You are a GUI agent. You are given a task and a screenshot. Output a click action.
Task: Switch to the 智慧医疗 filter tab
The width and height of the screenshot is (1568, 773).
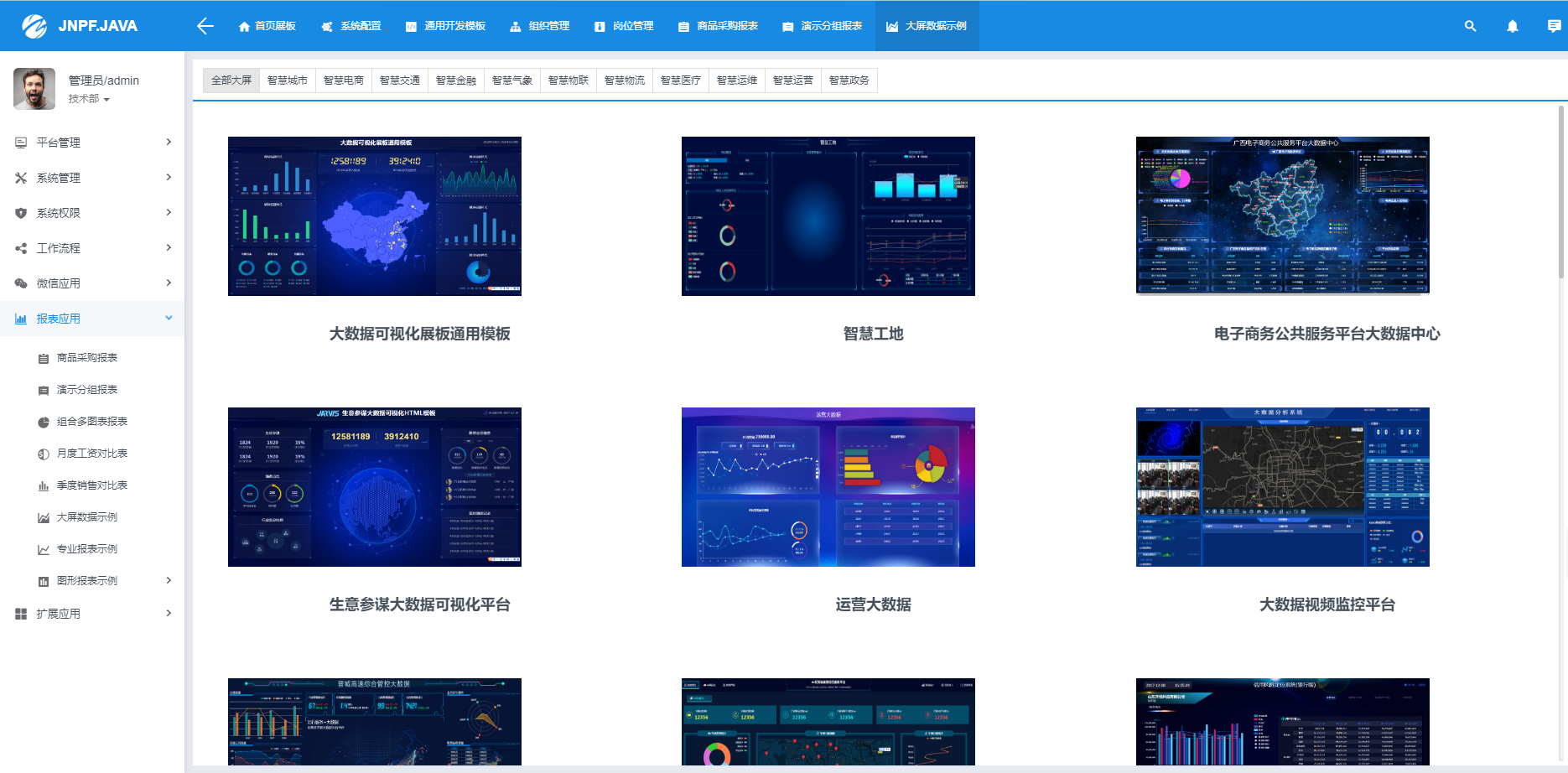coord(681,80)
